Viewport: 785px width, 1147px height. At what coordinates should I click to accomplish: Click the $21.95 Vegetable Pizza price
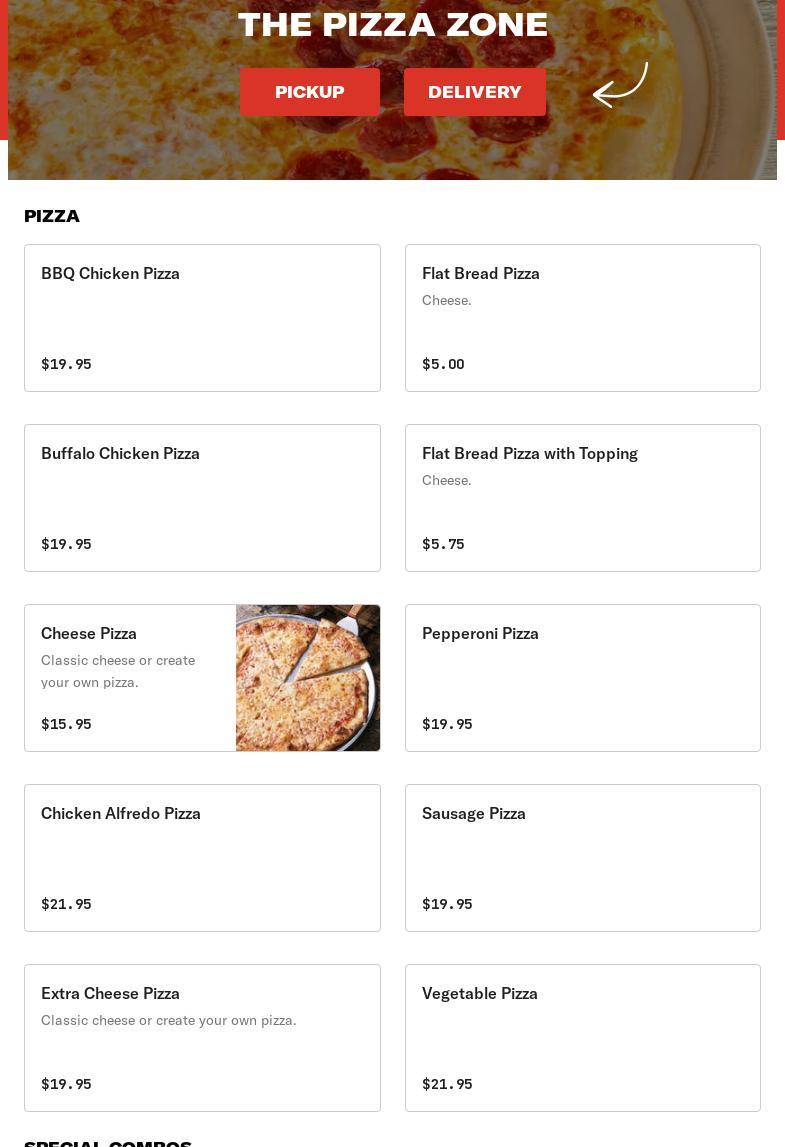(447, 1084)
